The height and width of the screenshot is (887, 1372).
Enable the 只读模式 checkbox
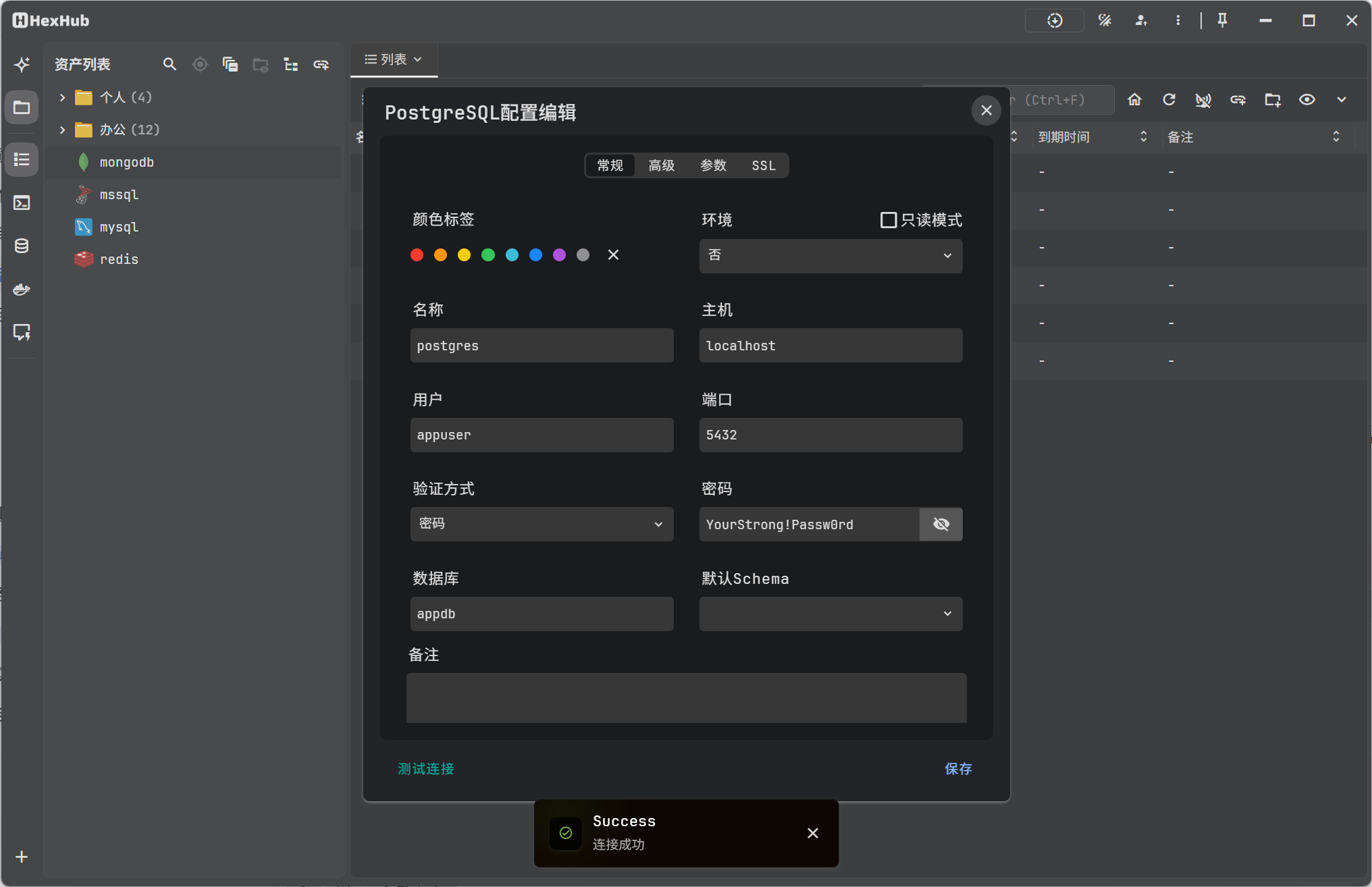coord(889,220)
